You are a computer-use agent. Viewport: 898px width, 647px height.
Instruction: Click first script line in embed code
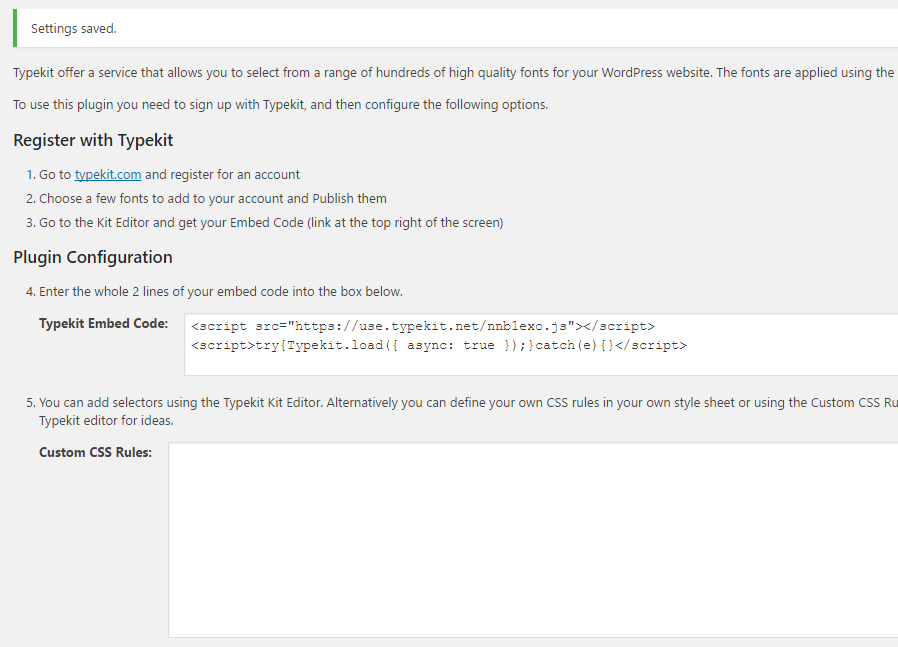(423, 326)
